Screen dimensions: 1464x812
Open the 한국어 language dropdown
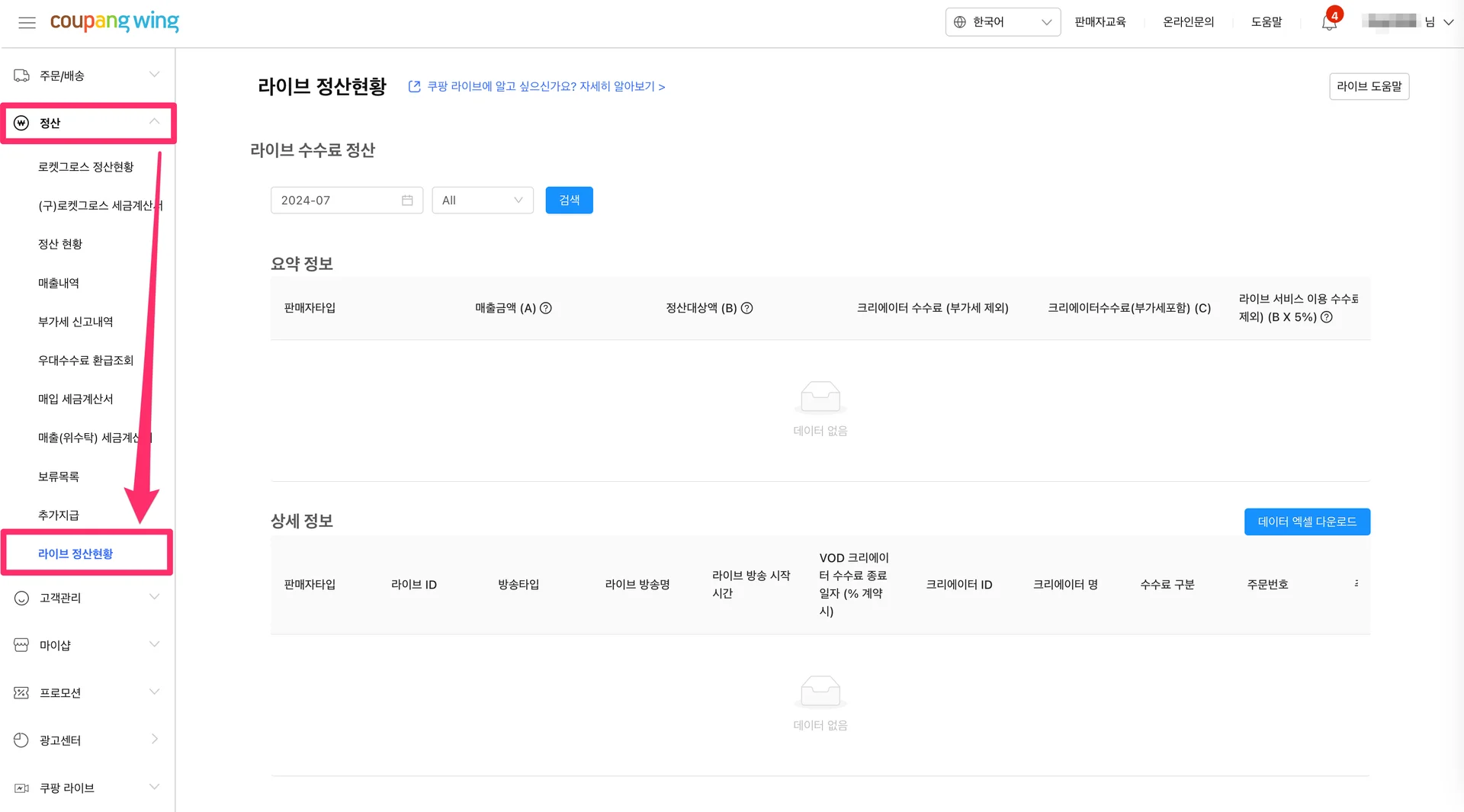(1002, 22)
